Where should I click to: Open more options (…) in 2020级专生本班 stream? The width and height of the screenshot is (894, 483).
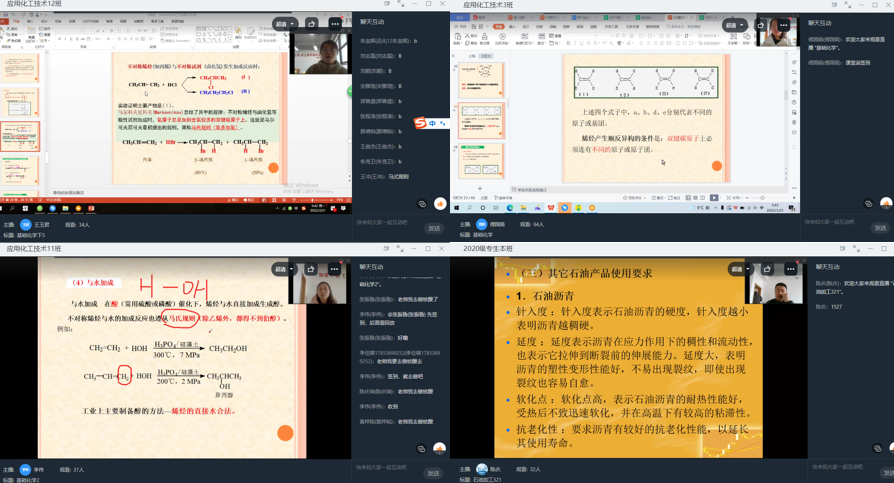pos(790,269)
